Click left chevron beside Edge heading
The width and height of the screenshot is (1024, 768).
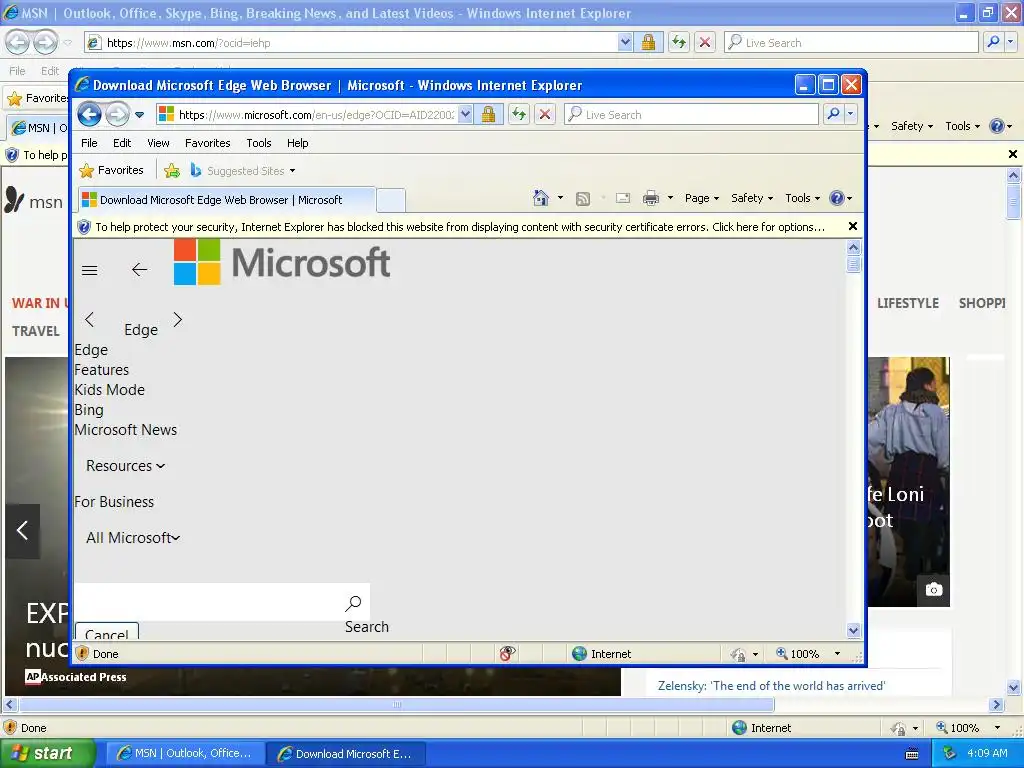click(x=89, y=319)
